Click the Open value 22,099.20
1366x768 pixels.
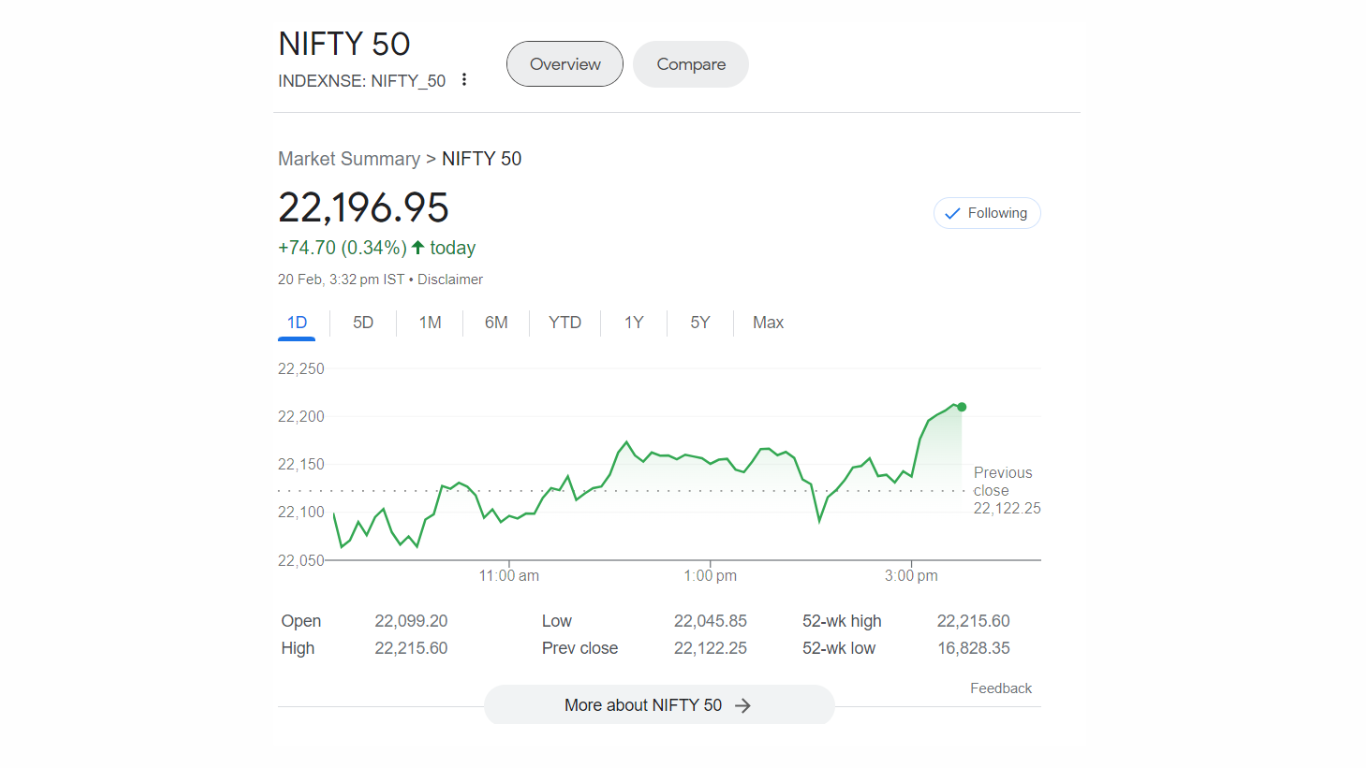[411, 621]
